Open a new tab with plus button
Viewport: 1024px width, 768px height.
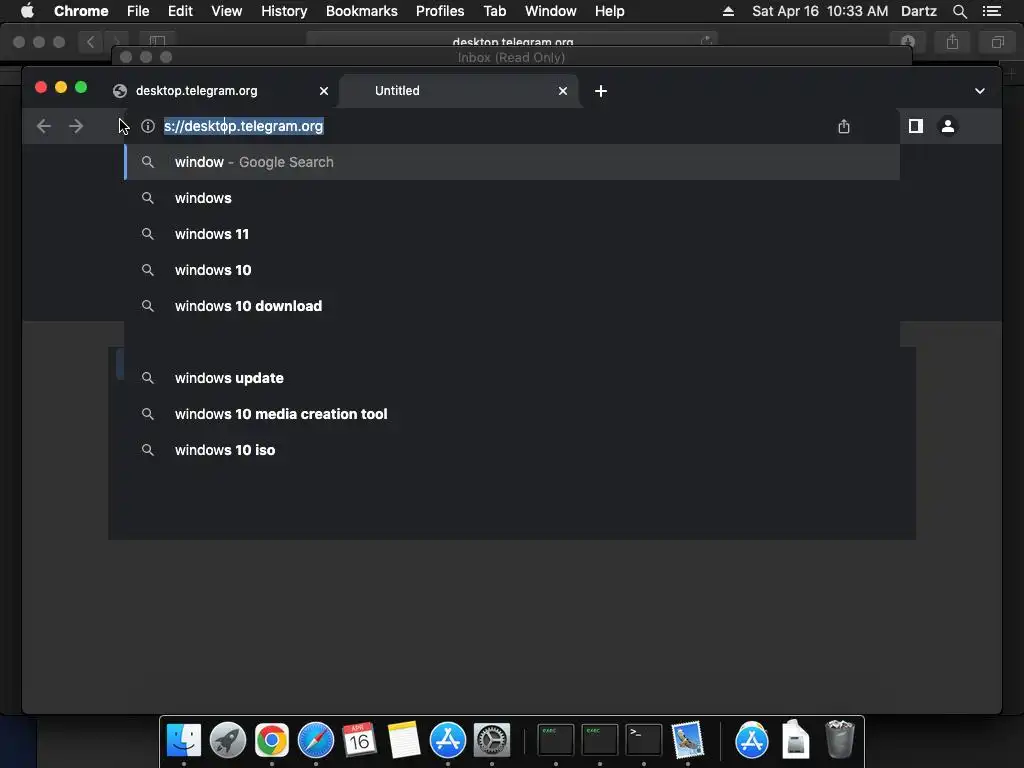[x=601, y=91]
